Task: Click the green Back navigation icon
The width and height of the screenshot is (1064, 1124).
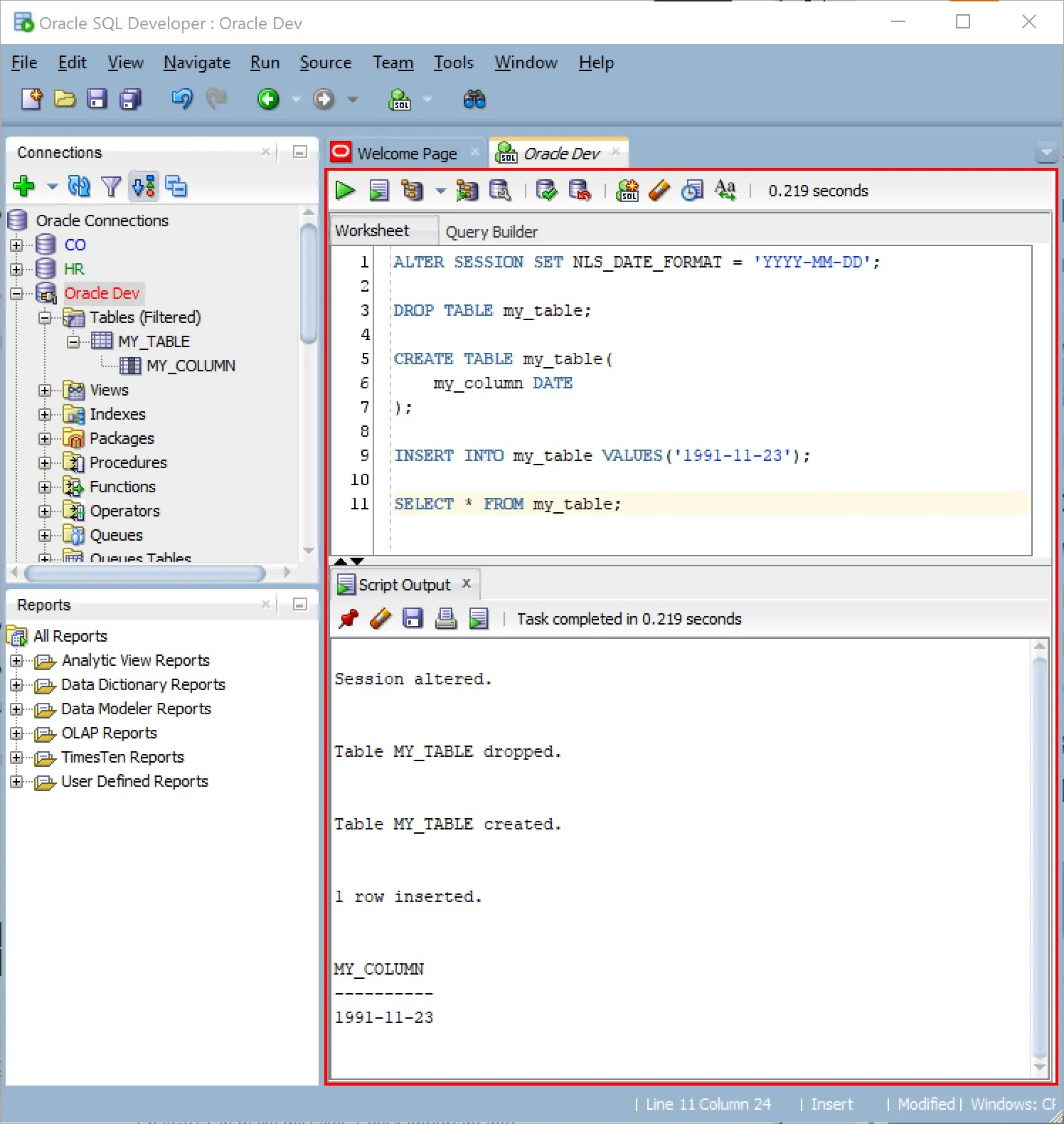Action: tap(268, 99)
